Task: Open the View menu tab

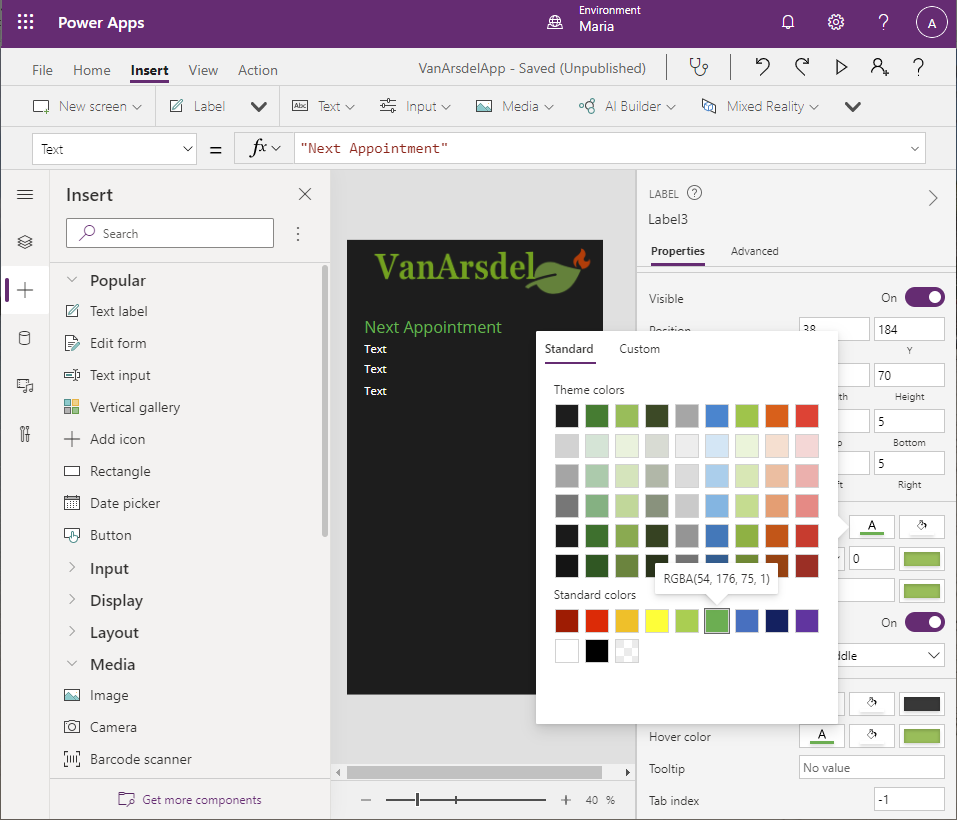Action: (x=203, y=70)
